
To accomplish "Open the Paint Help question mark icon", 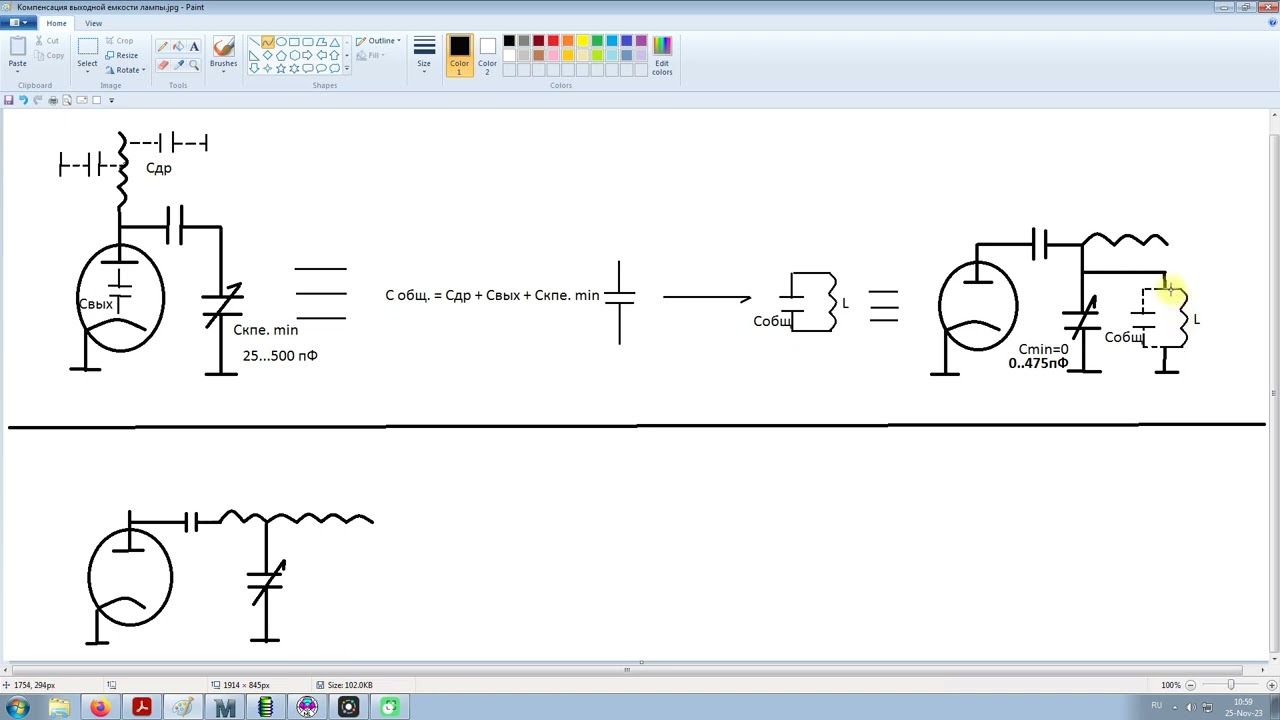I will click(1272, 22).
